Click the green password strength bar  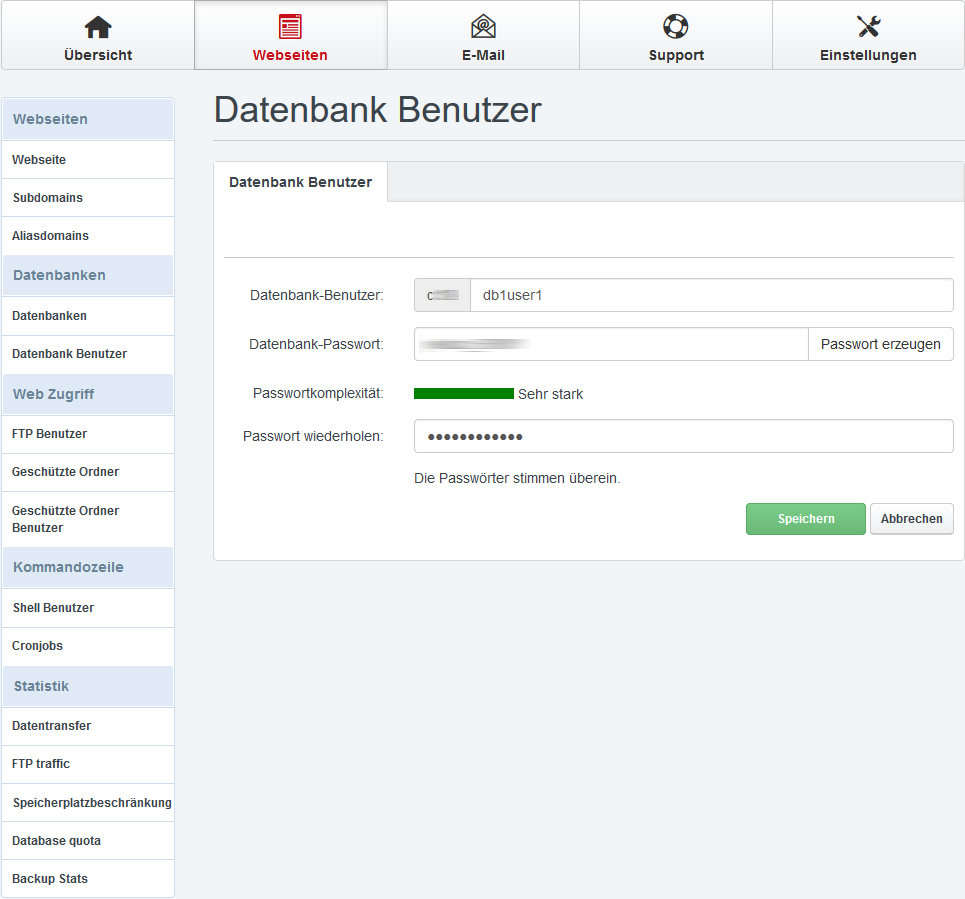point(464,394)
